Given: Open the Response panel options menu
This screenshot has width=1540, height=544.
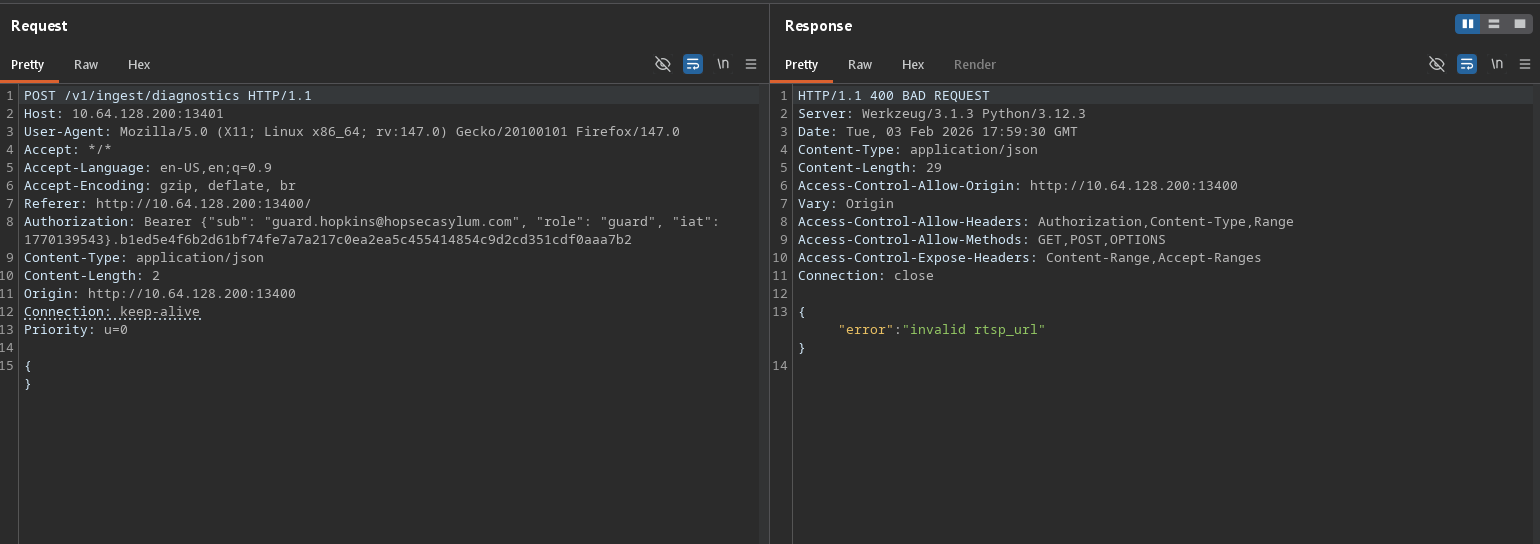Looking at the screenshot, I should pyautogui.click(x=1525, y=64).
